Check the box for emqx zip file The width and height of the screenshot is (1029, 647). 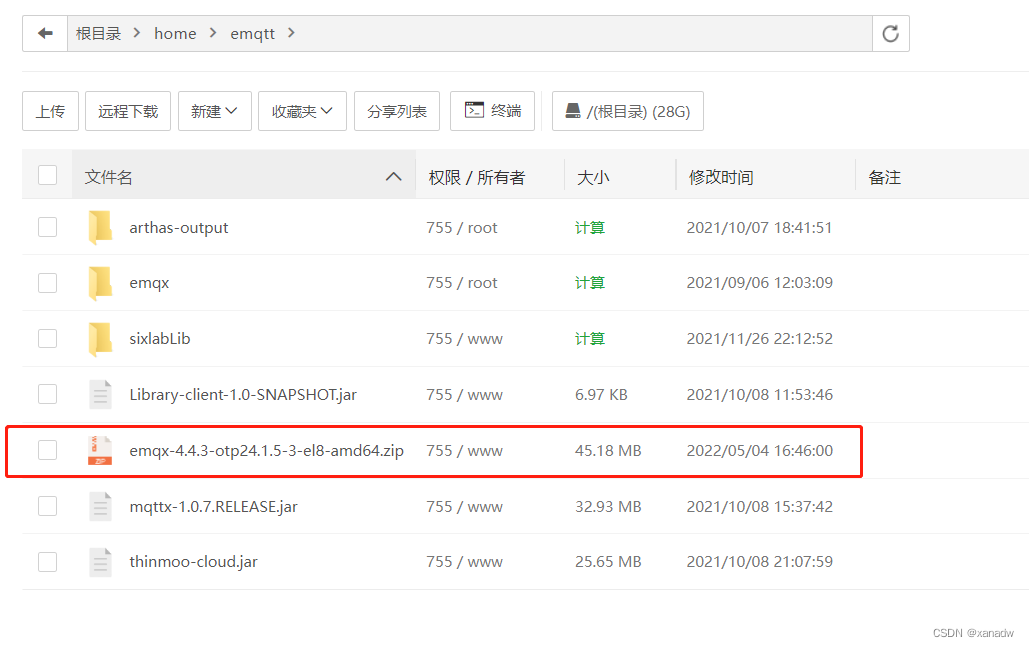(47, 451)
